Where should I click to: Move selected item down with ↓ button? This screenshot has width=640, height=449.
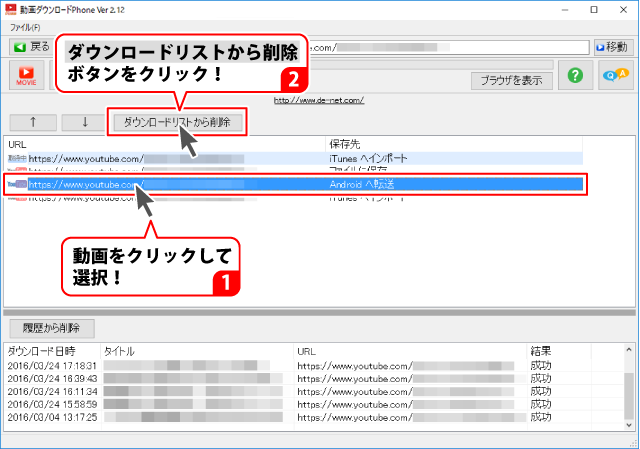84,122
